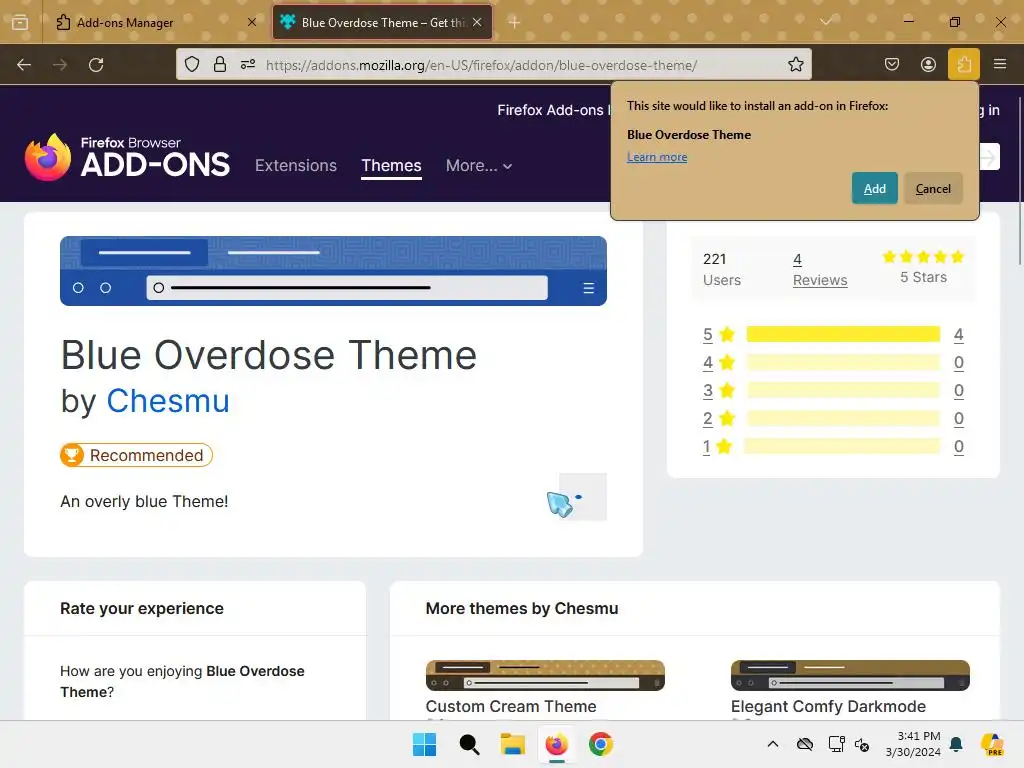Click the Elegant Comfy Darkmode title

pyautogui.click(x=828, y=707)
